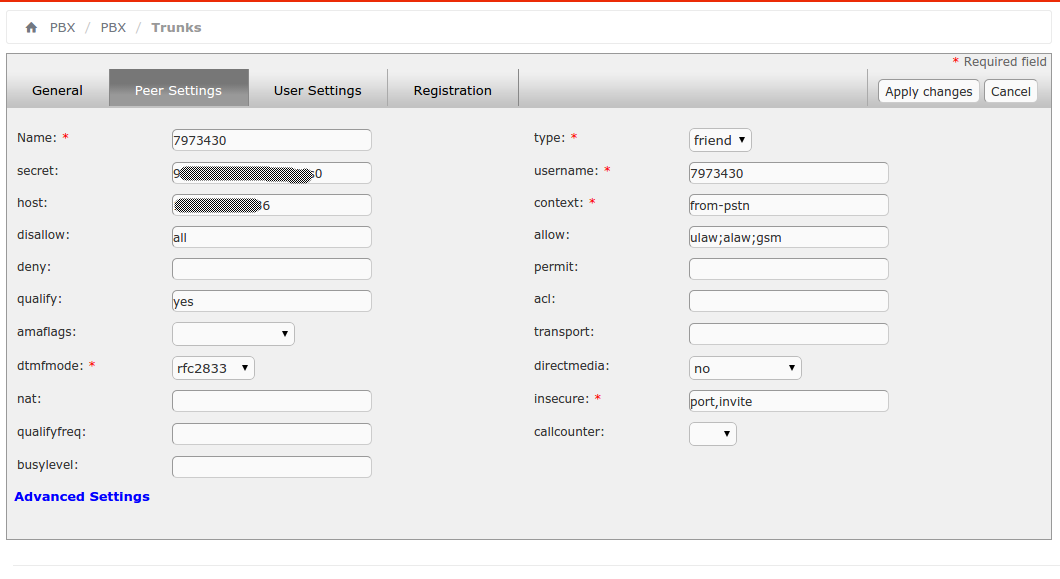Click the Trunks breadcrumb link
The image size is (1060, 579).
pos(176,28)
